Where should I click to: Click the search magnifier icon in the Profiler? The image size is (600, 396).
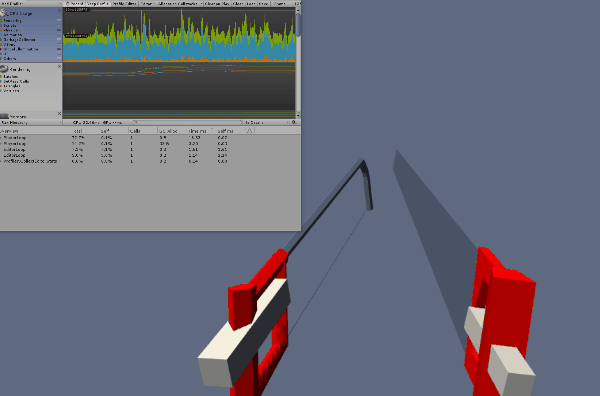[135, 122]
